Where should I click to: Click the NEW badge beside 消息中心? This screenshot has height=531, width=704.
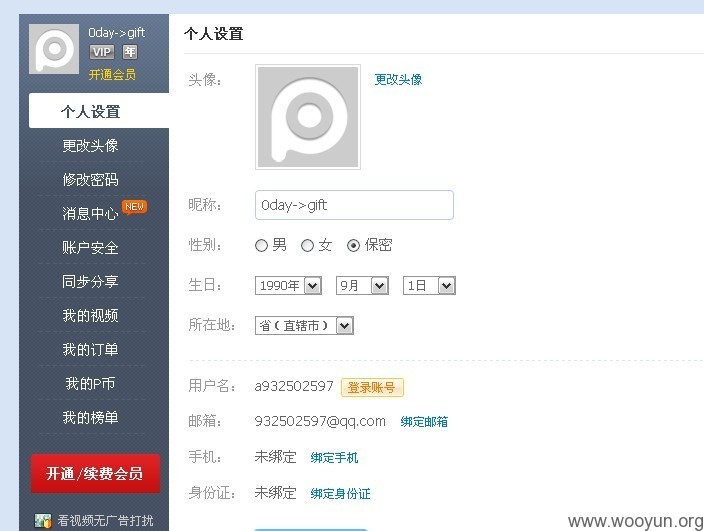coord(134,207)
